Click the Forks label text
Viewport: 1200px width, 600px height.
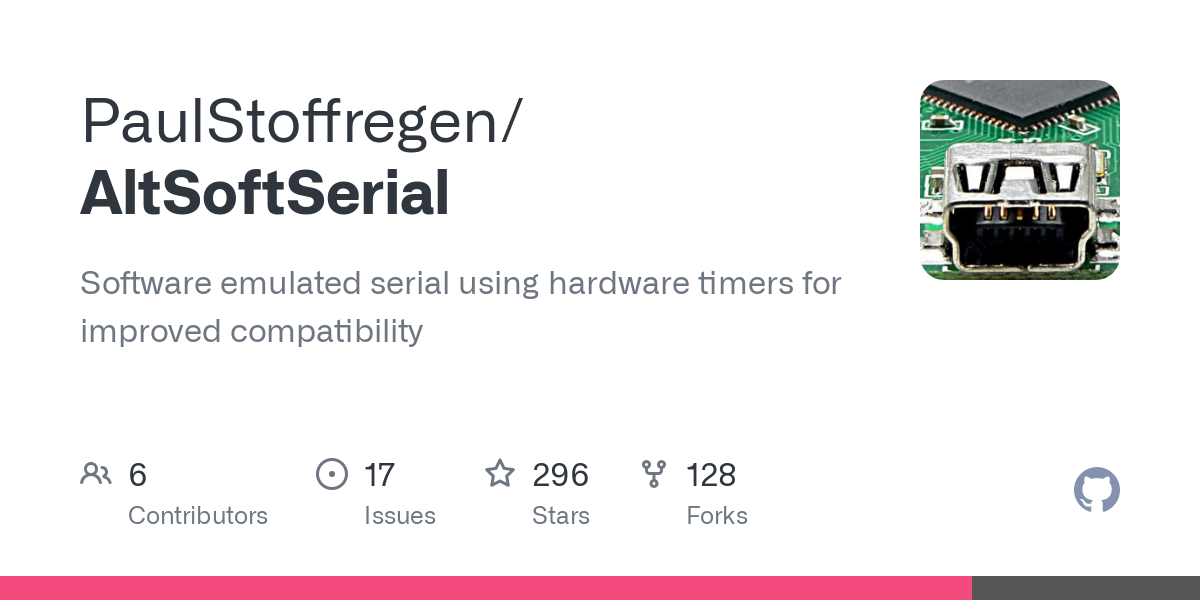point(717,516)
